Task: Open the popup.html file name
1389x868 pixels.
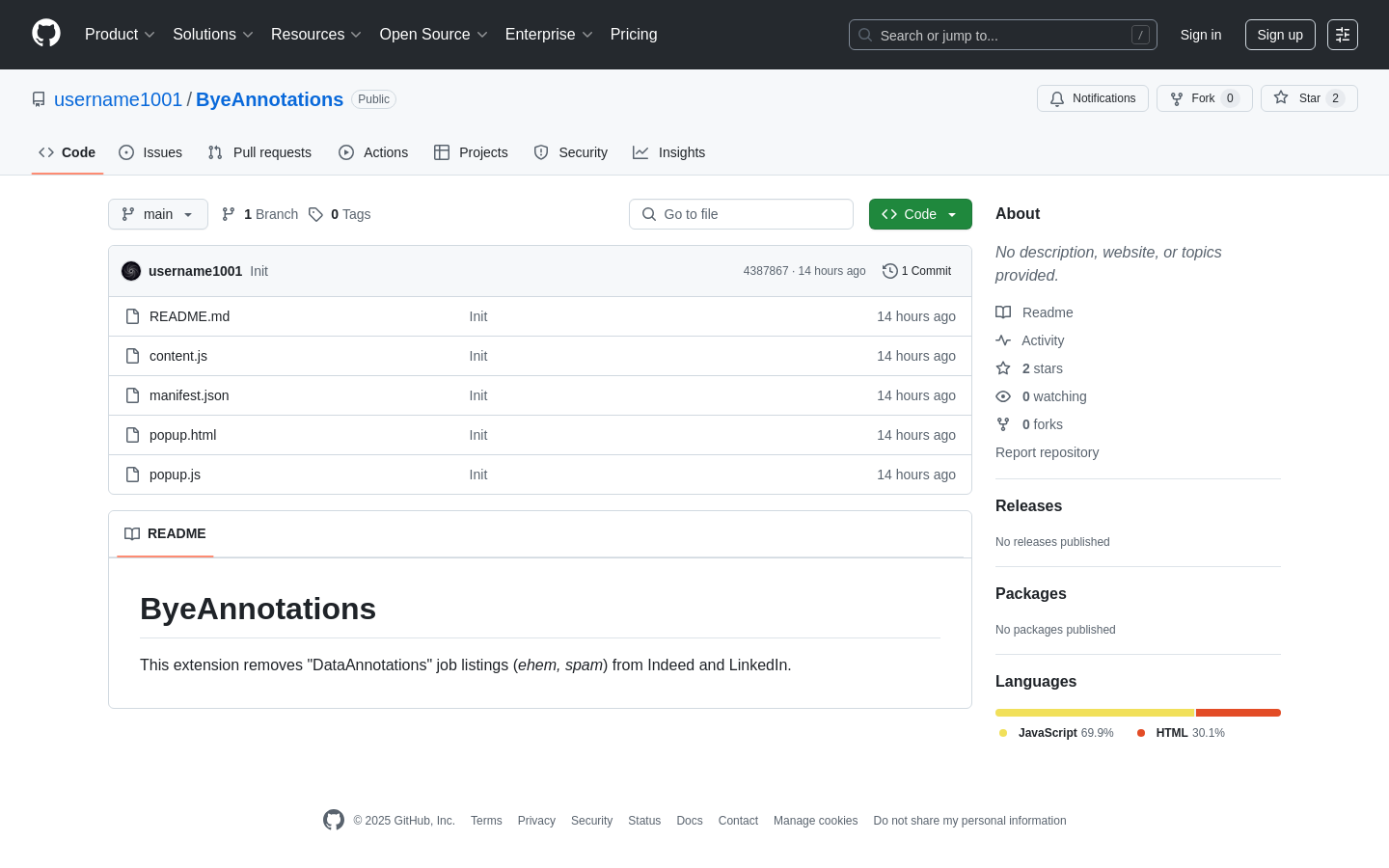Action: click(182, 435)
